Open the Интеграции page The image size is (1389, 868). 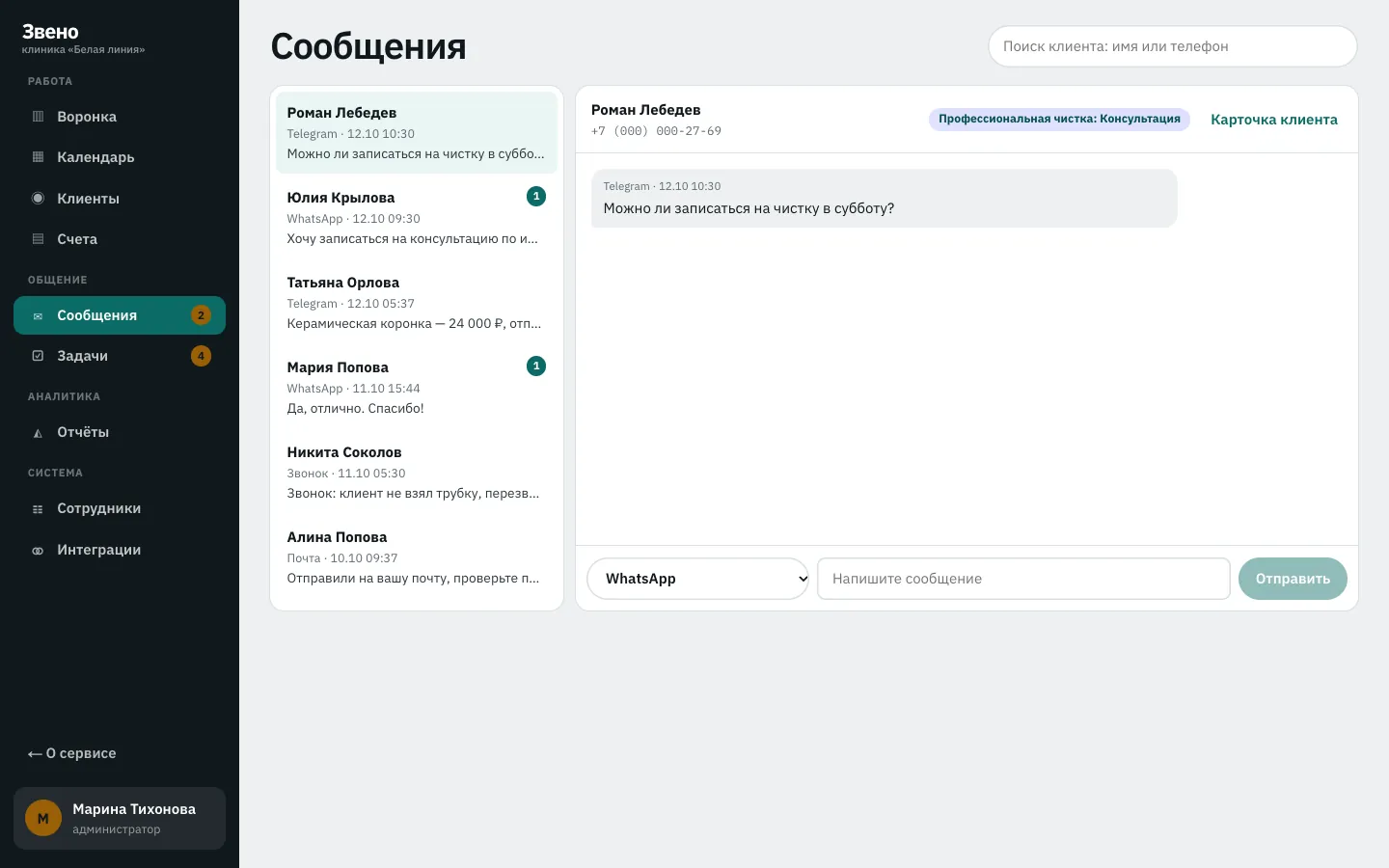click(x=120, y=550)
